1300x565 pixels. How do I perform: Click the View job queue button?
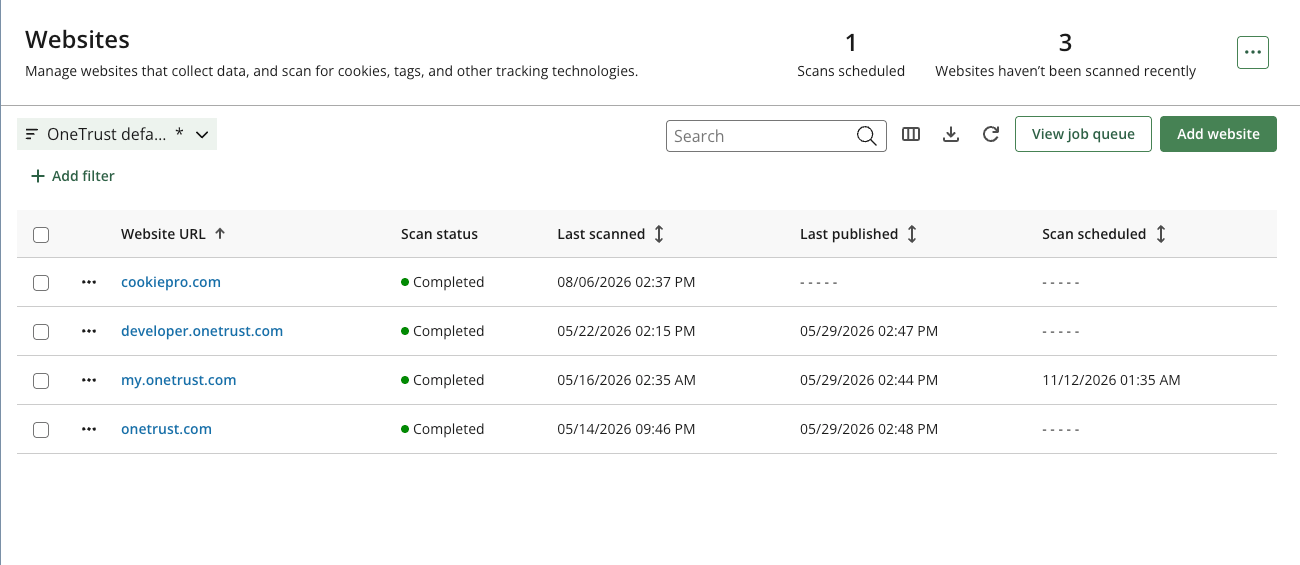coord(1083,134)
